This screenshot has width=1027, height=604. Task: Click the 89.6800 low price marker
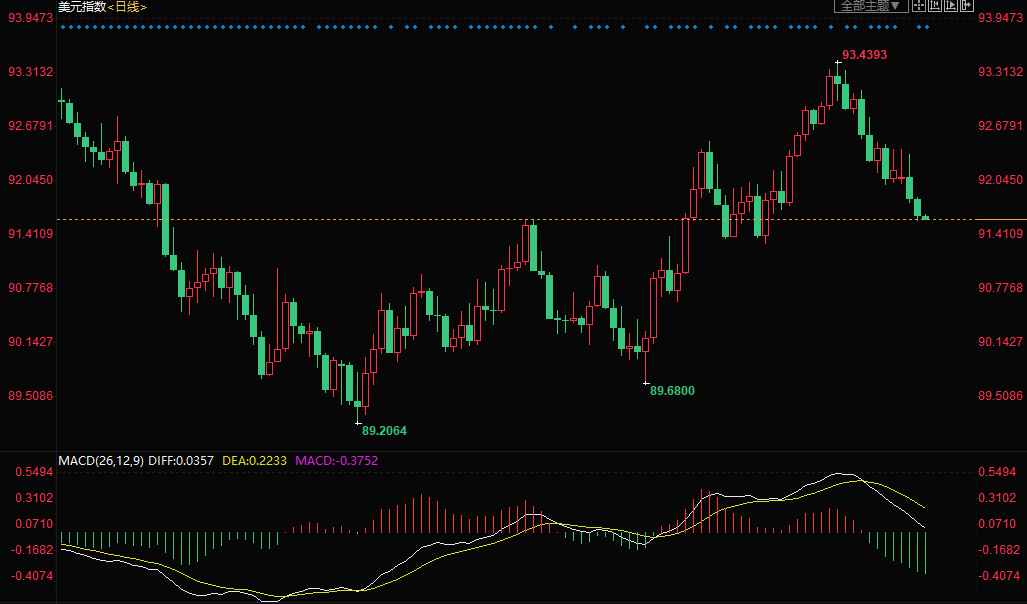[672, 390]
